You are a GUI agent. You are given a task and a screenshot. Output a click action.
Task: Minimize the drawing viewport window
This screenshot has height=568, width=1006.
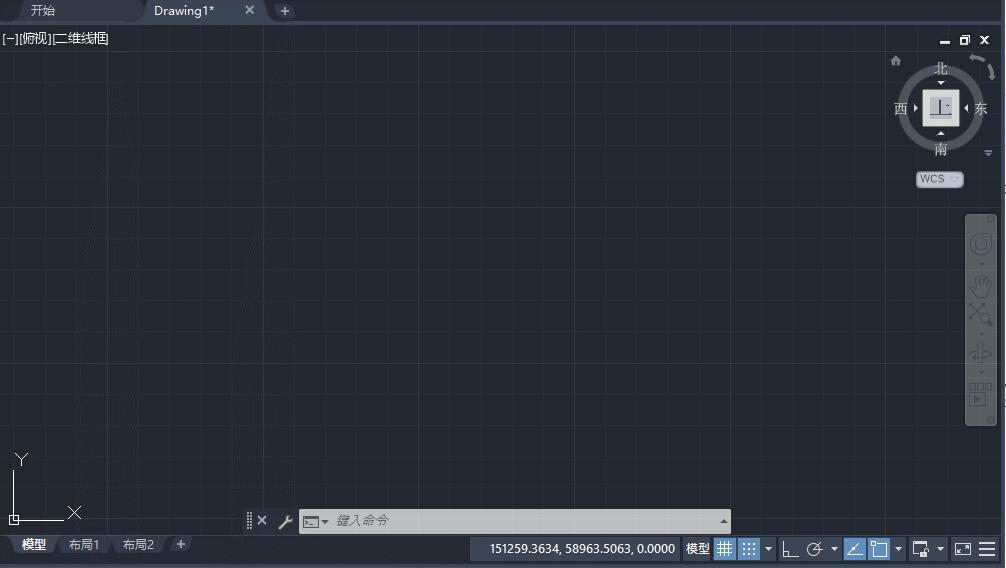click(x=944, y=40)
